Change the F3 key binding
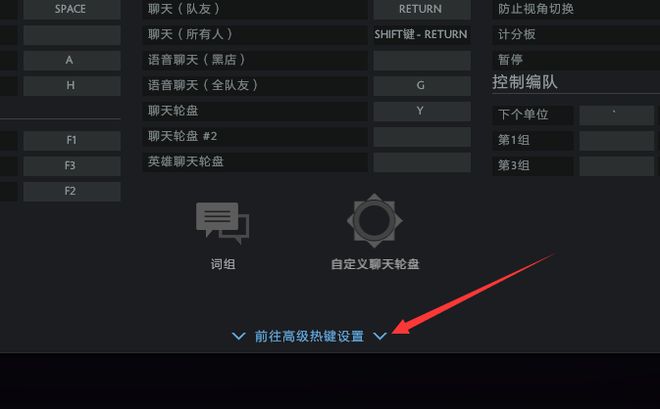Viewport: 660px width, 409px height. coord(72,166)
